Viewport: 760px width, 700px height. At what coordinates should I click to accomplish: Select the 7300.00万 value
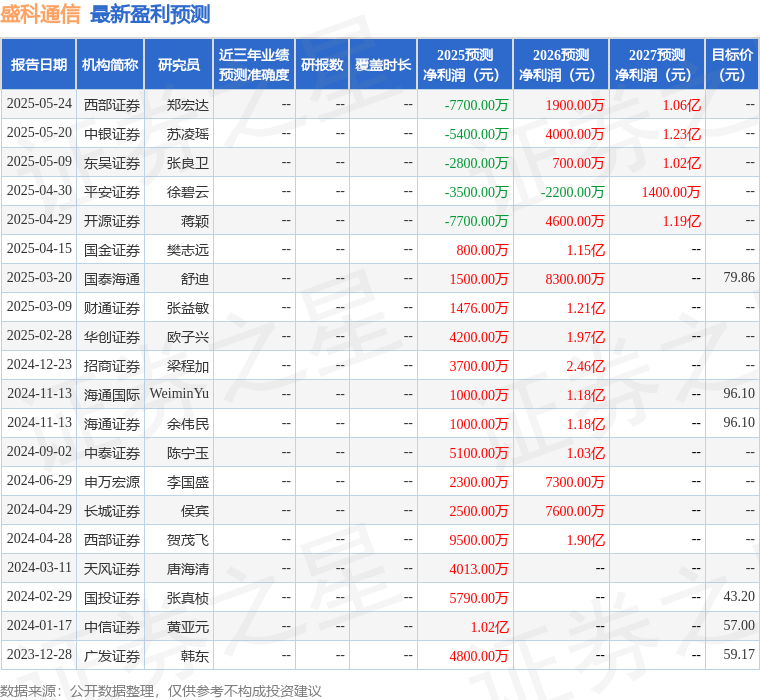(574, 482)
